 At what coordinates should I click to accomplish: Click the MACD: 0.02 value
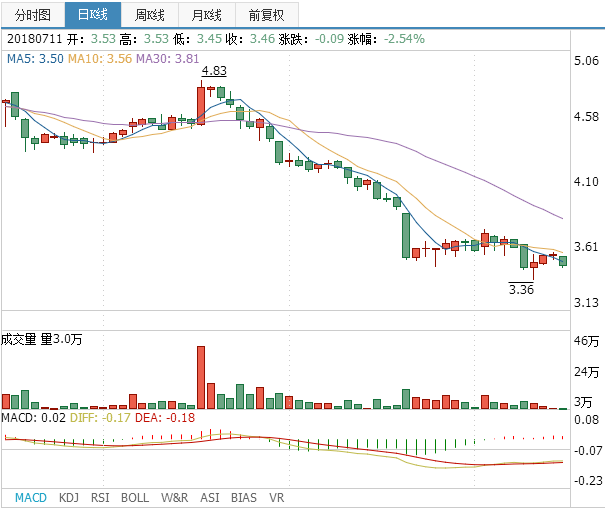34,418
